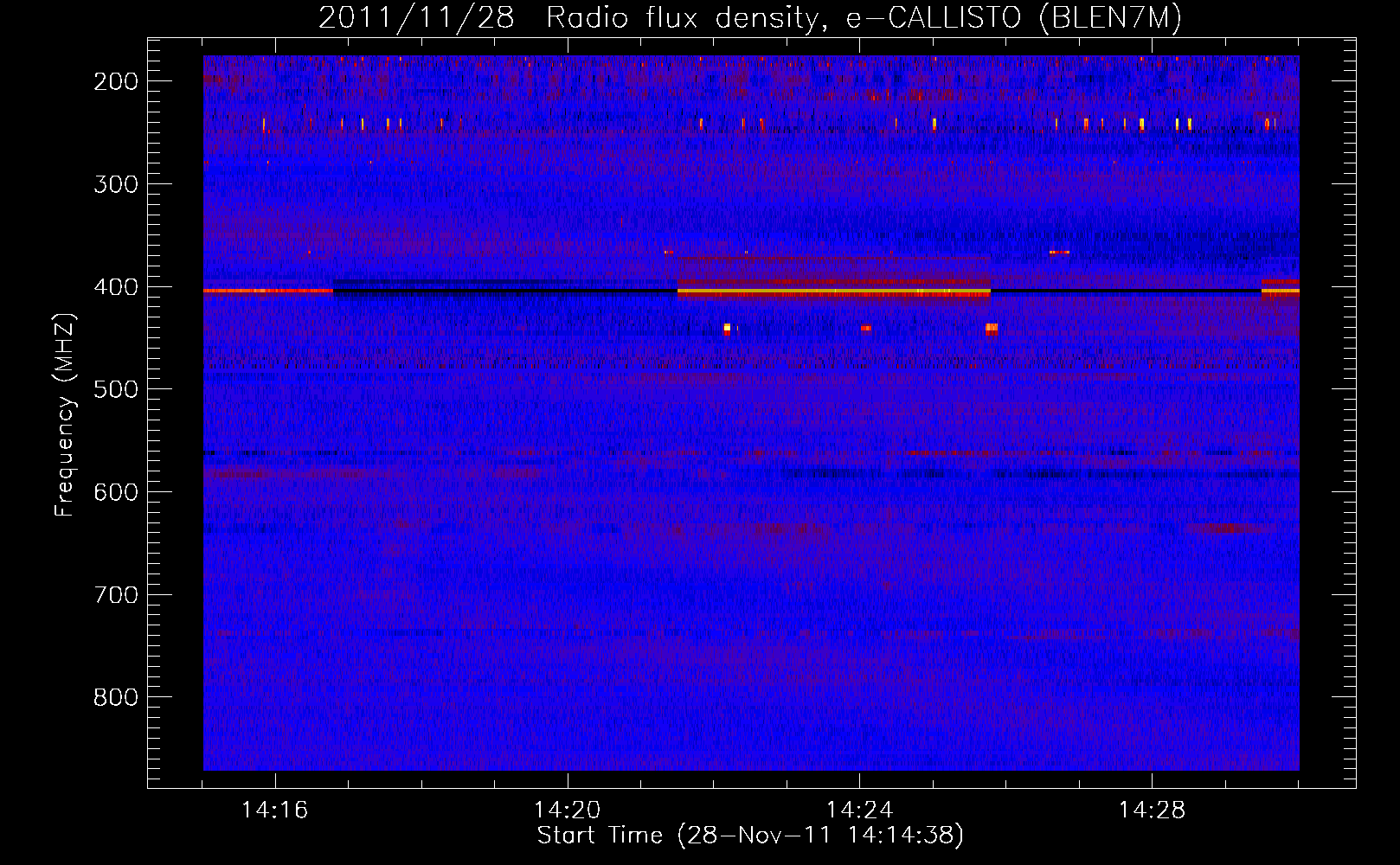Select the 400 frequency tick label
The image size is (1400, 865).
point(116,287)
